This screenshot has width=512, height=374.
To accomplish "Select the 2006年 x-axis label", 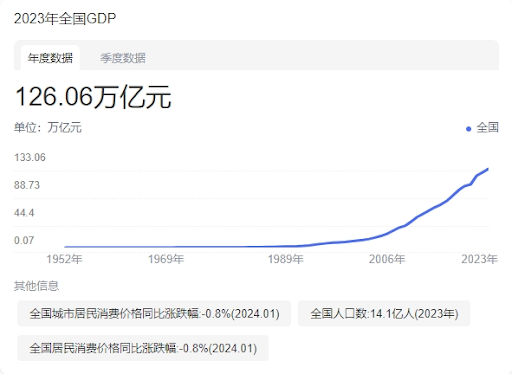I will coord(387,259).
